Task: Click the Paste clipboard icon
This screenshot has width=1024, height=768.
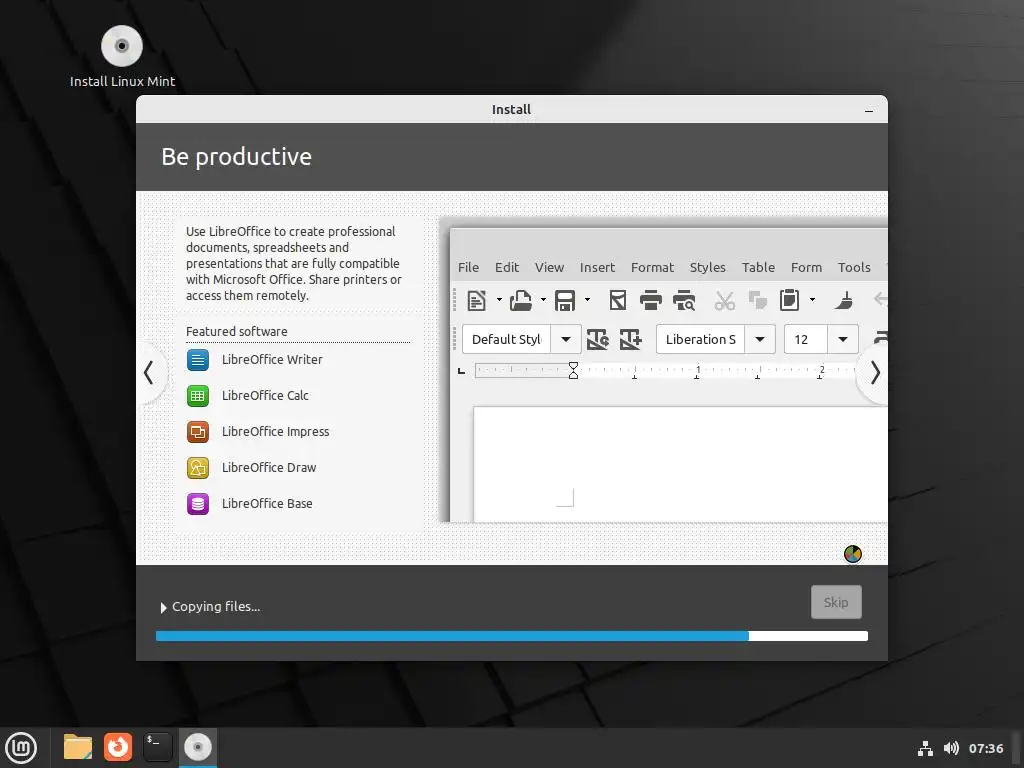Action: (790, 300)
